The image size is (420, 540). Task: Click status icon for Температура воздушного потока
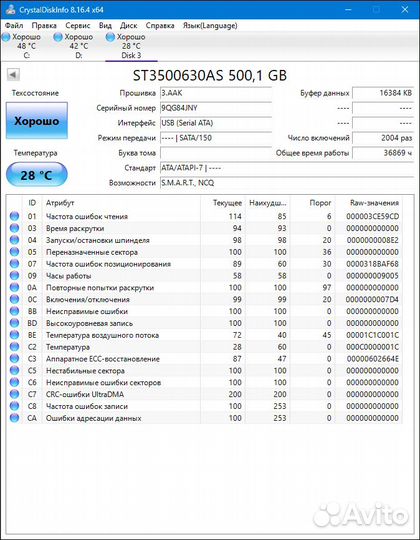pos(14,335)
